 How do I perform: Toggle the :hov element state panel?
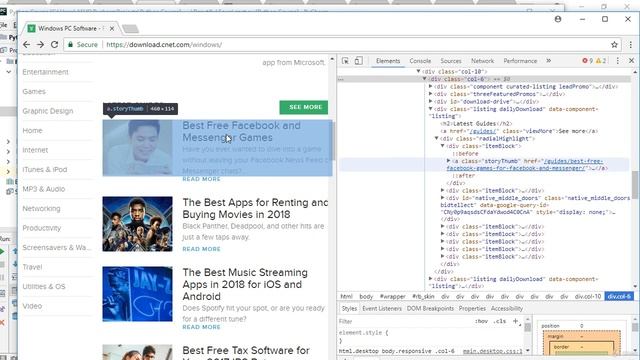(482, 321)
